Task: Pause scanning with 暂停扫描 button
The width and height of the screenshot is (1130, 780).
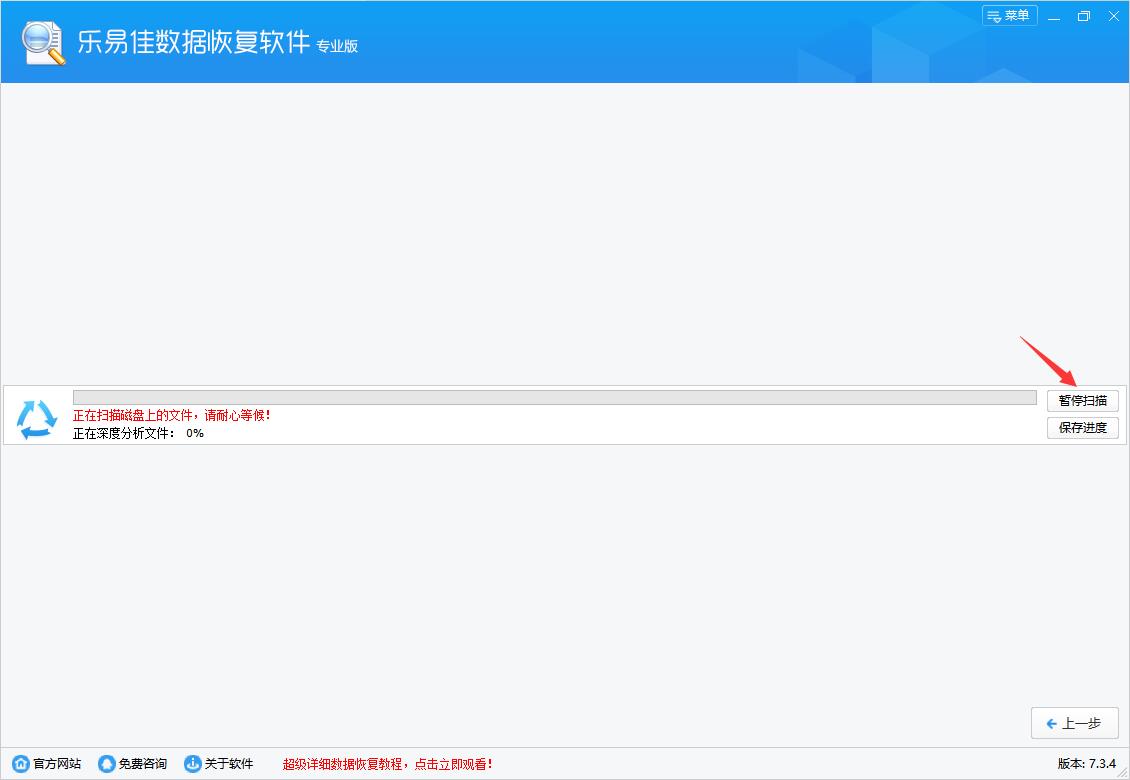Action: [1083, 400]
